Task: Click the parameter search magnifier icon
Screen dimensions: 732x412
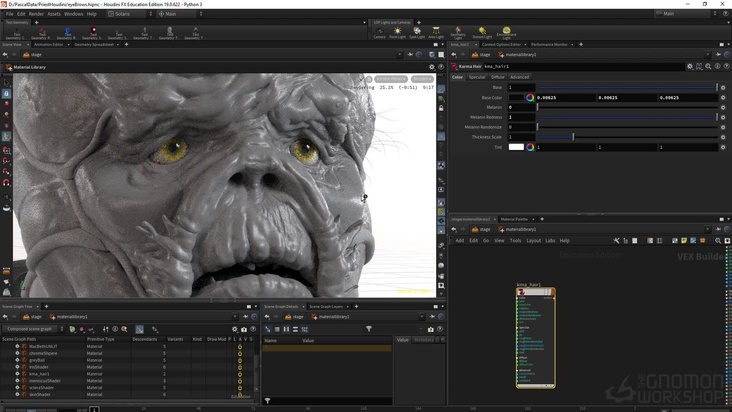Action: pyautogui.click(x=708, y=67)
